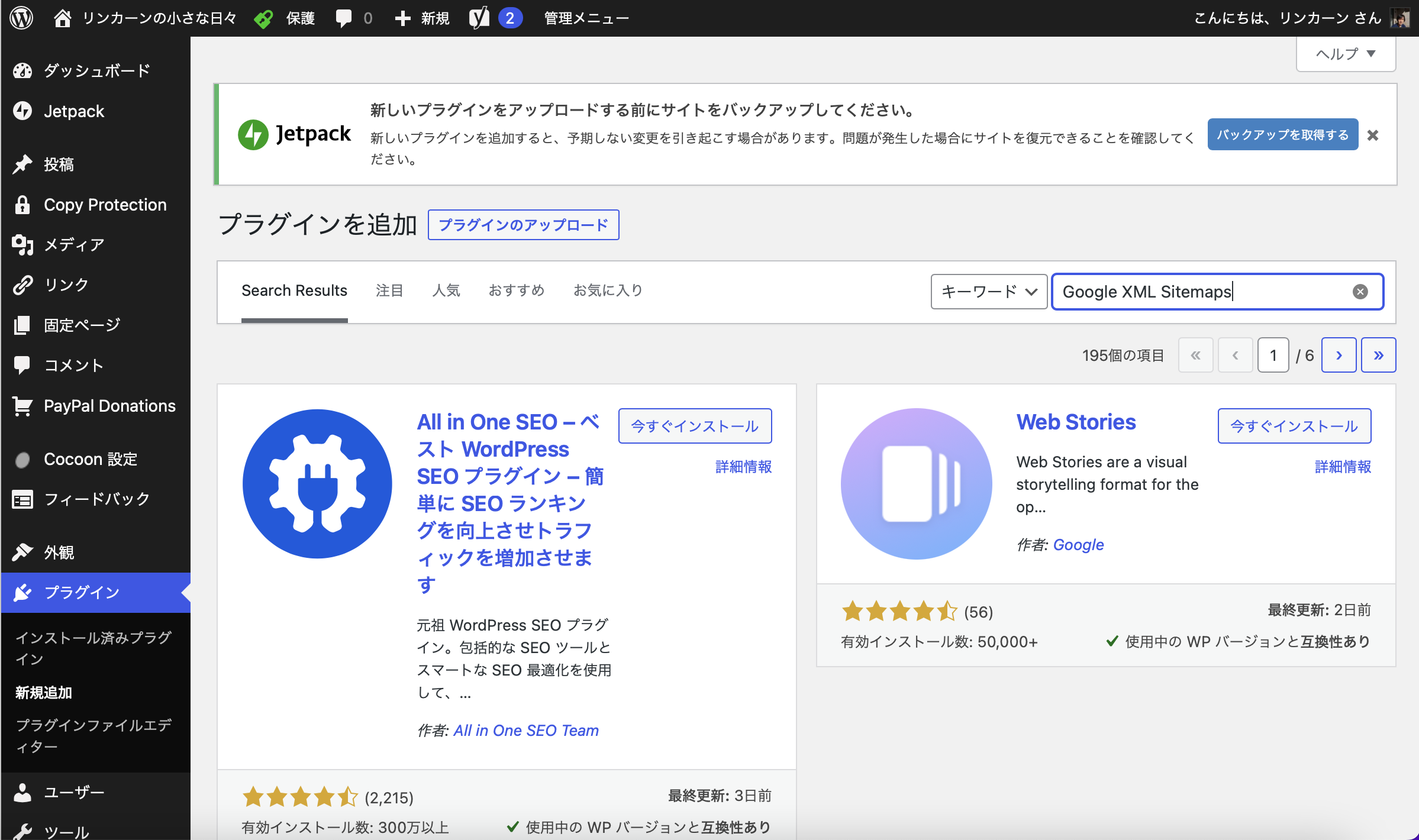Click site name リンカーンの小さな日々

point(159,18)
